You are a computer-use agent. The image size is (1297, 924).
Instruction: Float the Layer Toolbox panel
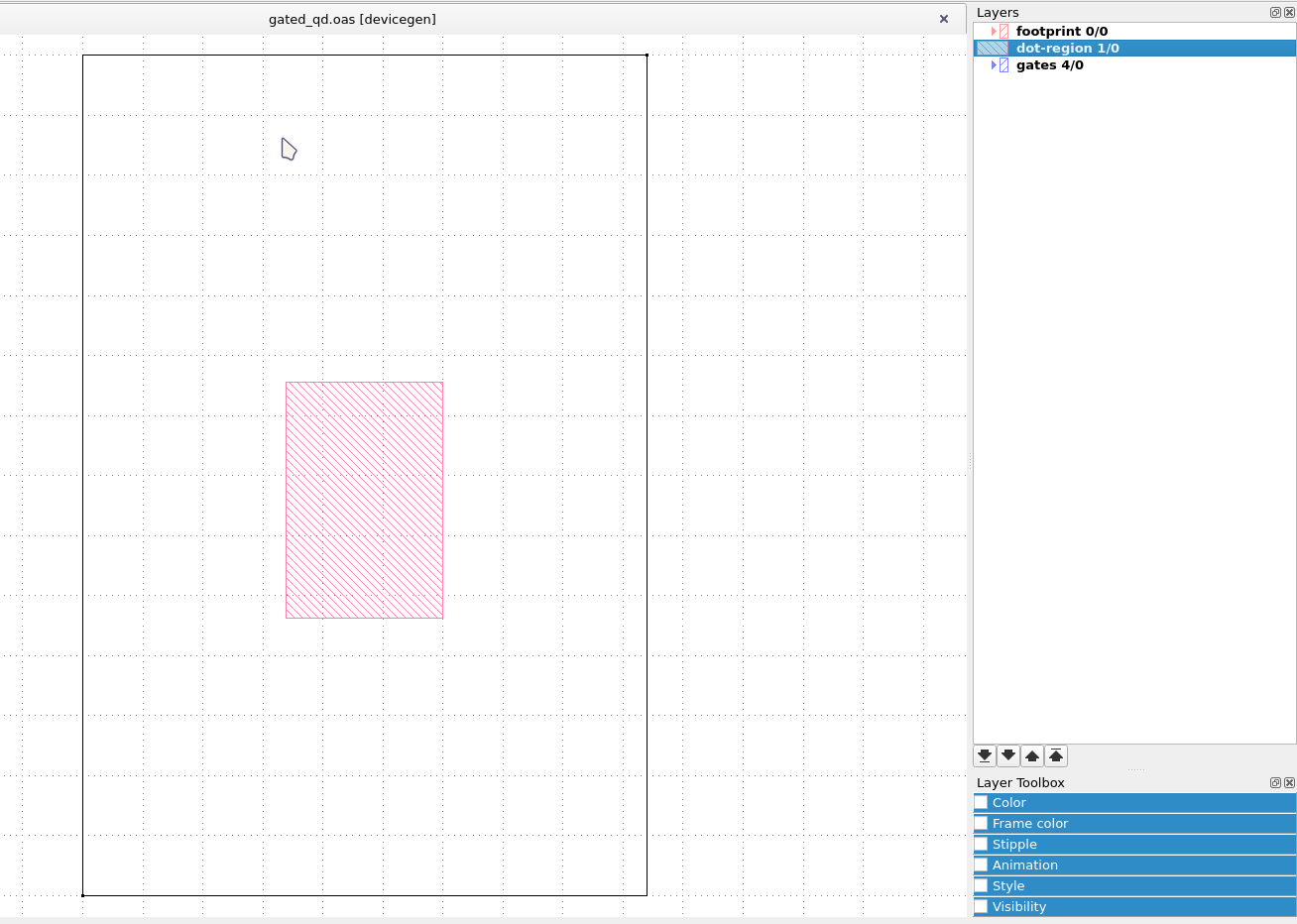[x=1275, y=783]
